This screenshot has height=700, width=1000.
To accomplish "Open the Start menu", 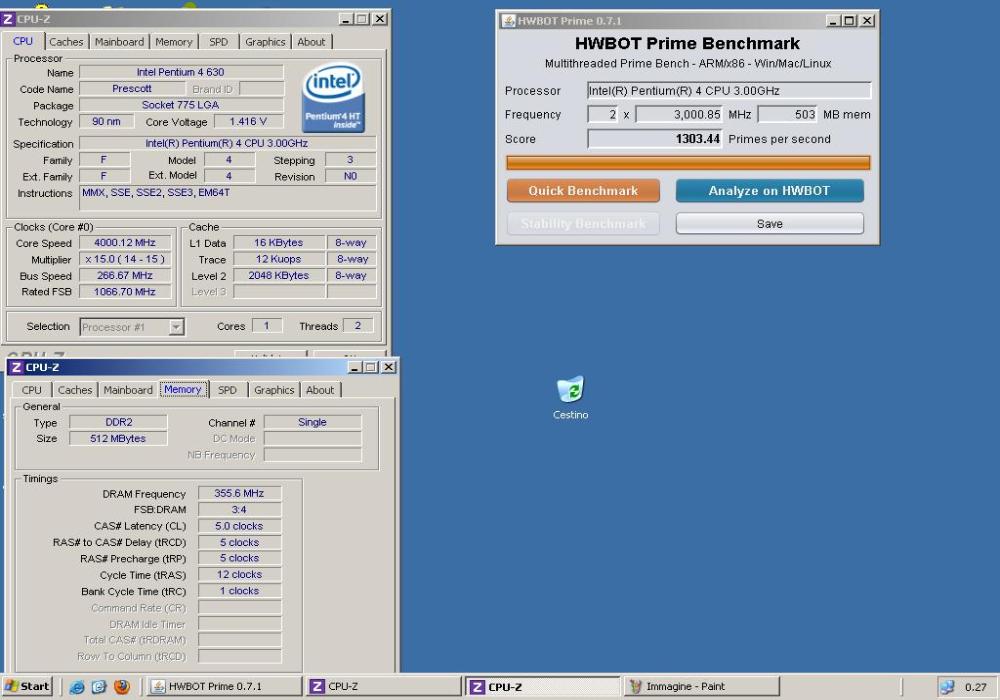I will (x=27, y=687).
